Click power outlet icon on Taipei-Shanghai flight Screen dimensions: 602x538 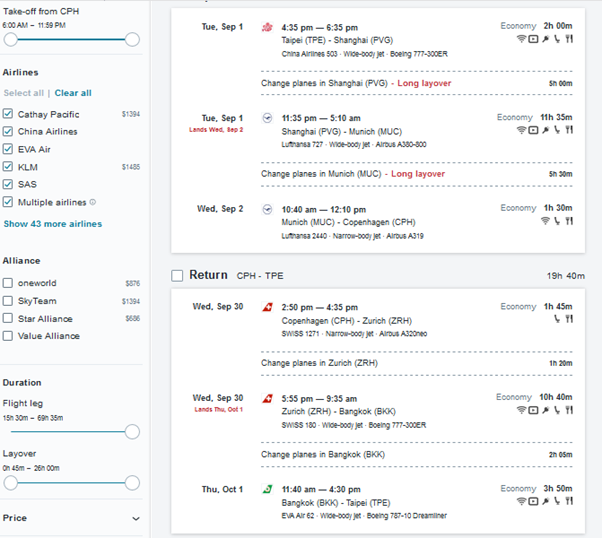coord(546,39)
